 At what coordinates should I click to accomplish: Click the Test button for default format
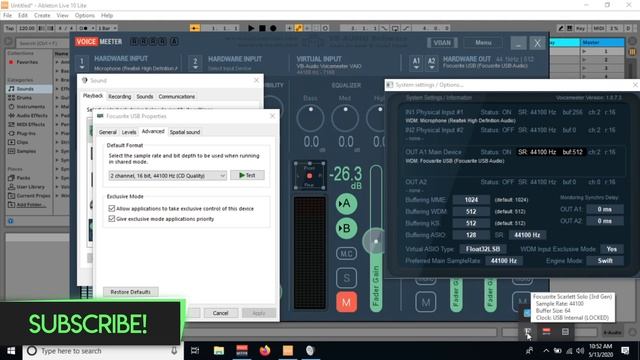point(247,175)
